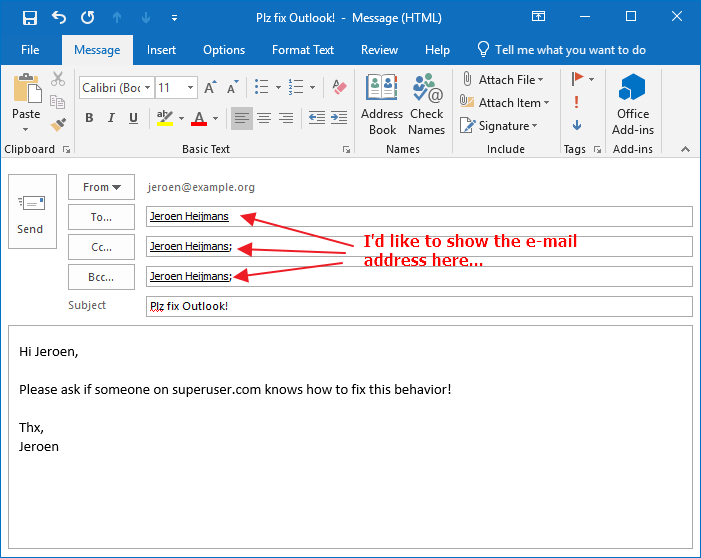701x558 pixels.
Task: Save the message using the floppy disk icon
Action: 30,18
